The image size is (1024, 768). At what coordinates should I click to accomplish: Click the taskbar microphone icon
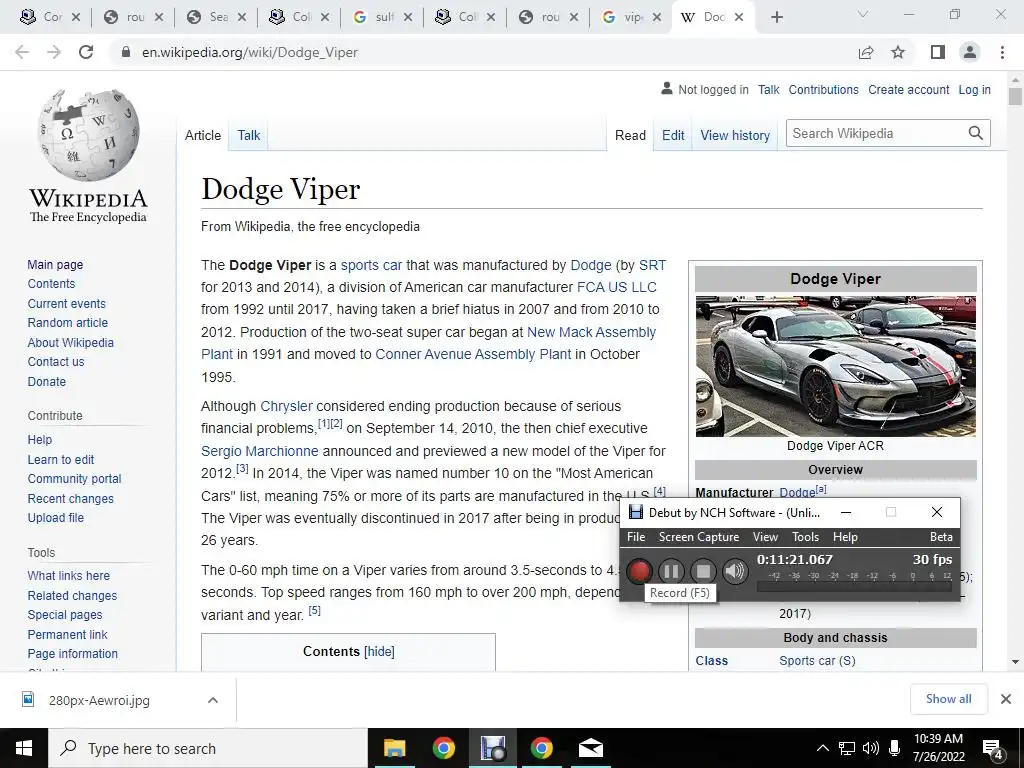(895, 748)
